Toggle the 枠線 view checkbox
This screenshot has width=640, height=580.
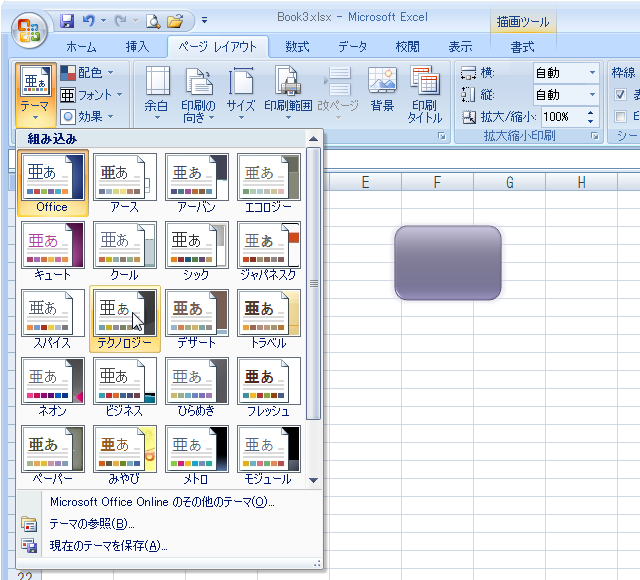pos(620,95)
